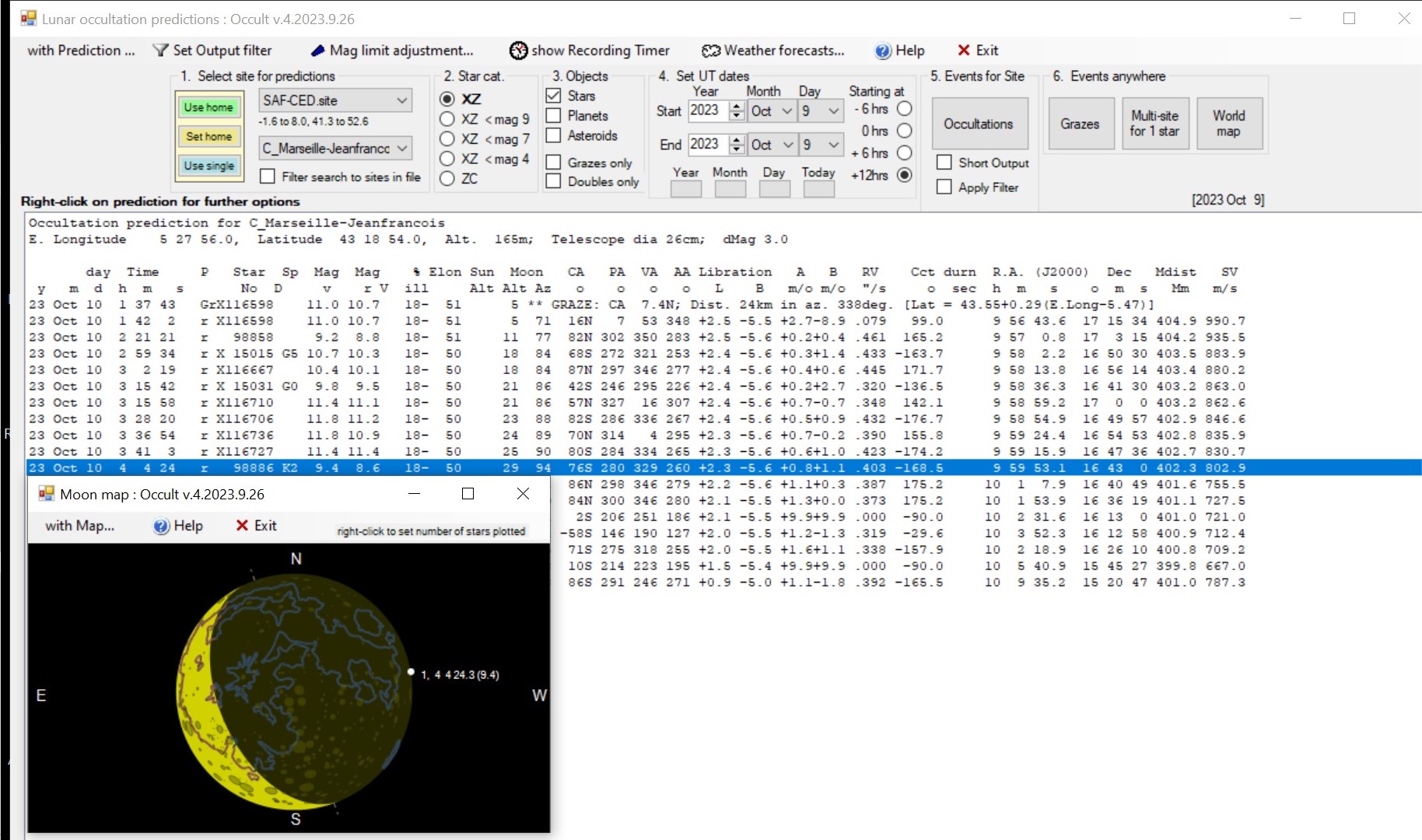Open the with Map menu
Screen dimensions: 1422x840
click(x=79, y=527)
